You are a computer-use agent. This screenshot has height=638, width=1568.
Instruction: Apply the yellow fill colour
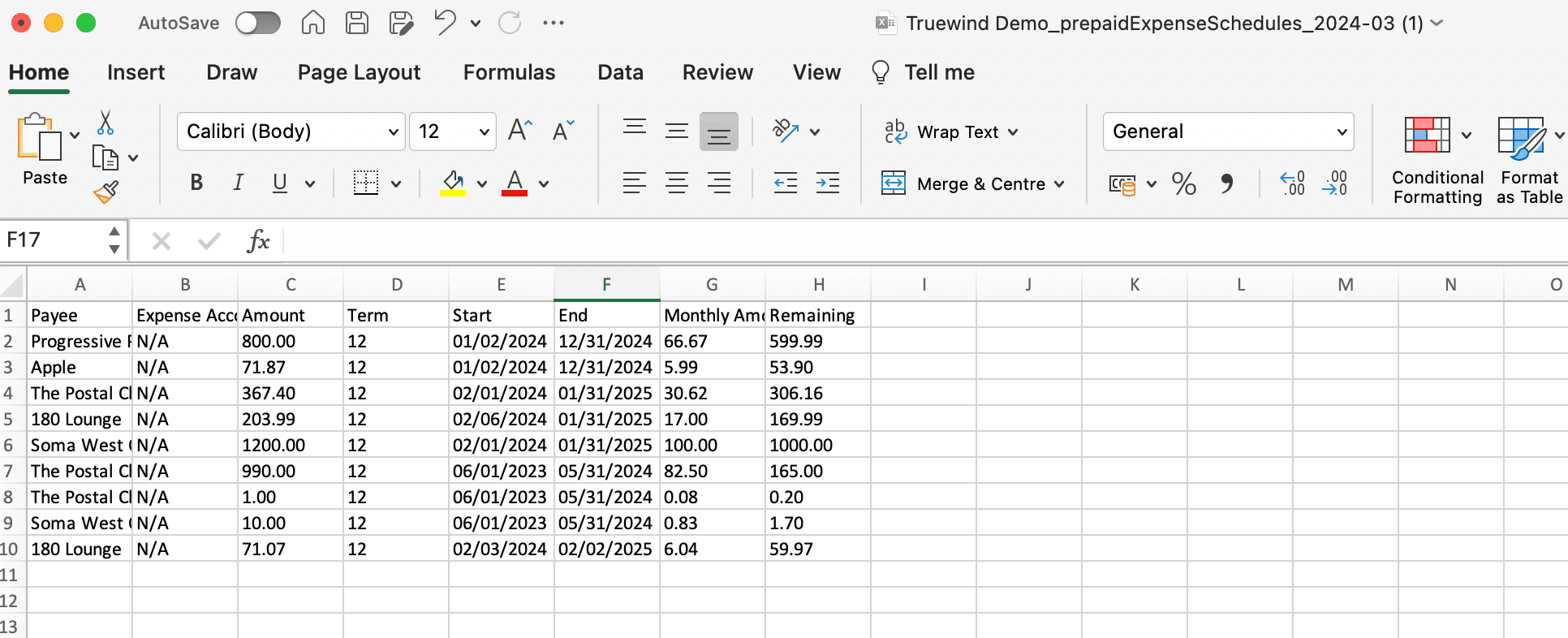coord(453,183)
